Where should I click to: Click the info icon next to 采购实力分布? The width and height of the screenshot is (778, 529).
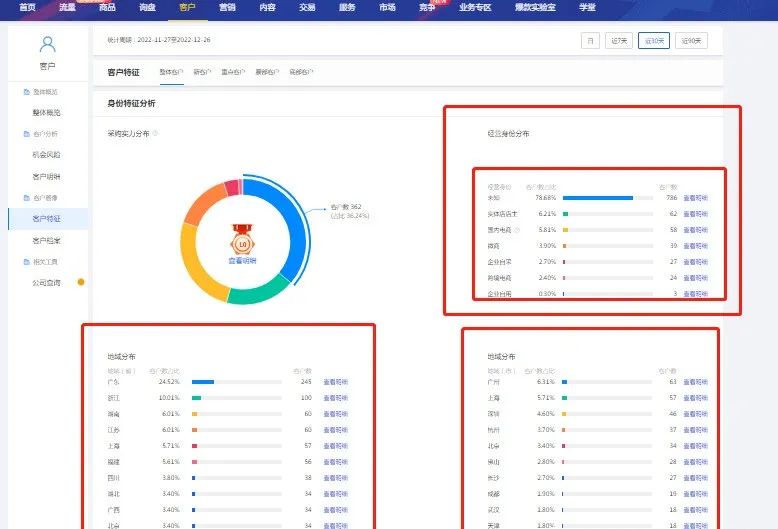[x=155, y=133]
